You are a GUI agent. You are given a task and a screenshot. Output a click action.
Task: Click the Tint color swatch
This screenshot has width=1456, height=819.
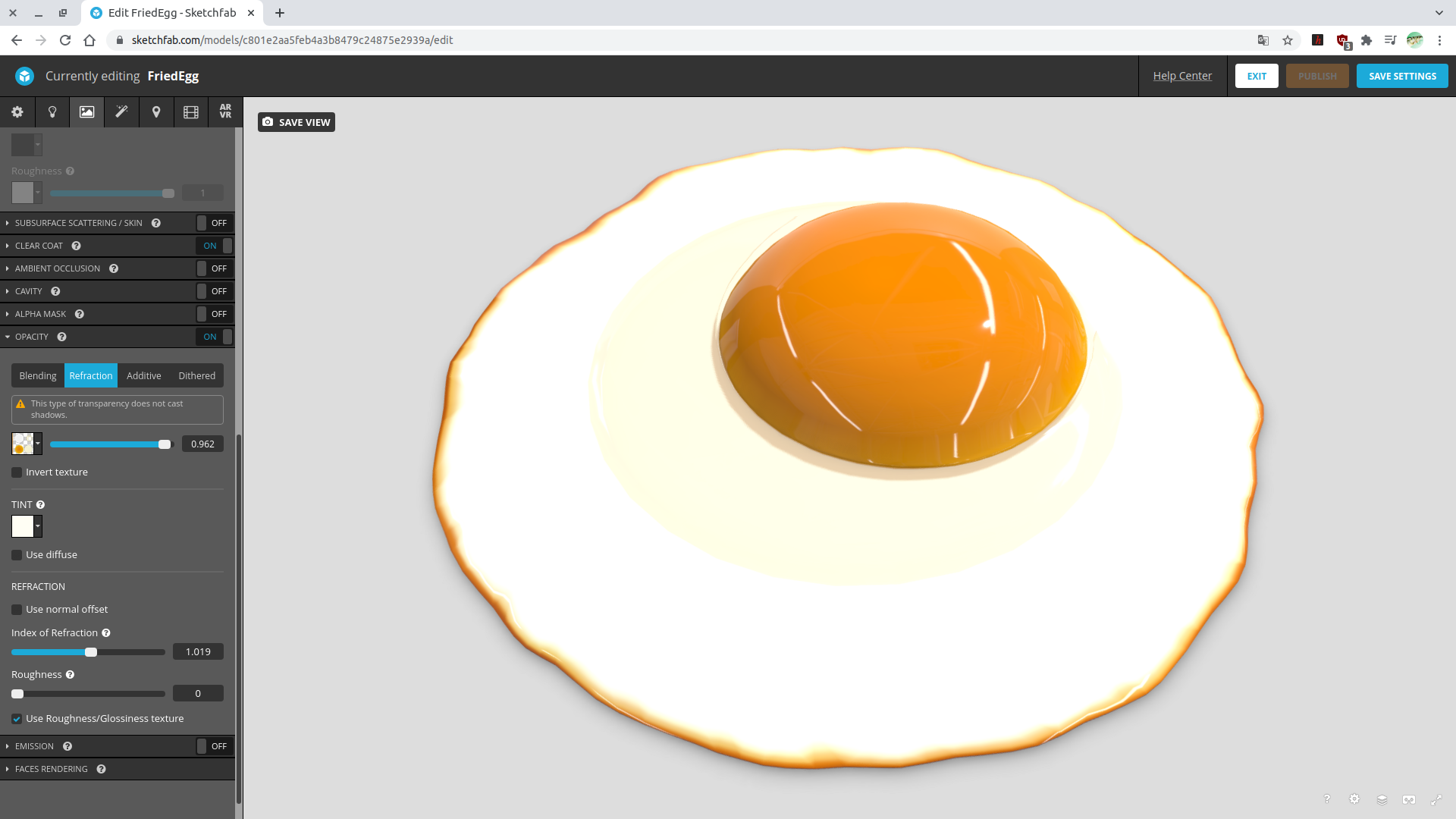(x=23, y=526)
